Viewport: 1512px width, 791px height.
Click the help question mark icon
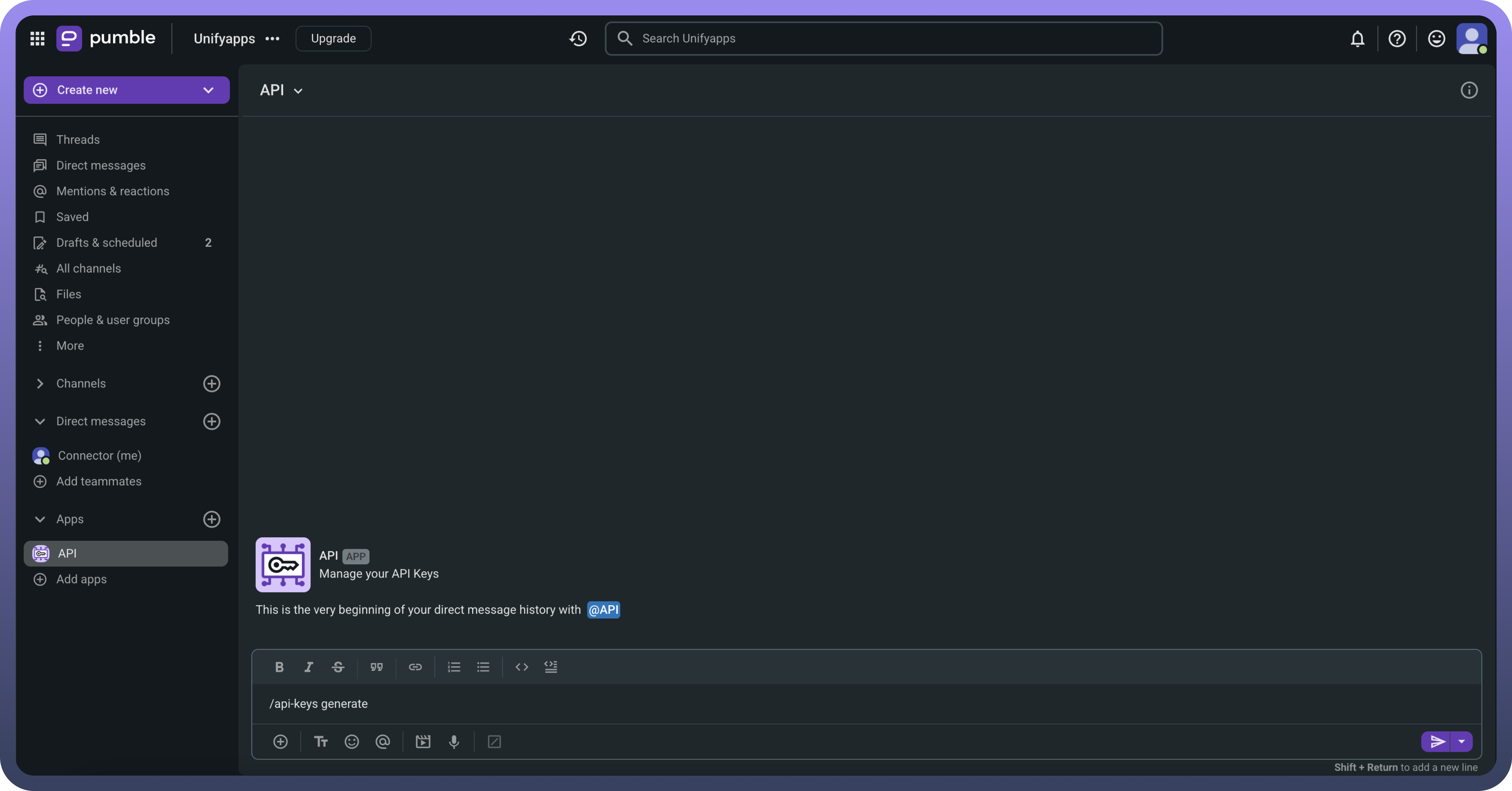pyautogui.click(x=1396, y=39)
